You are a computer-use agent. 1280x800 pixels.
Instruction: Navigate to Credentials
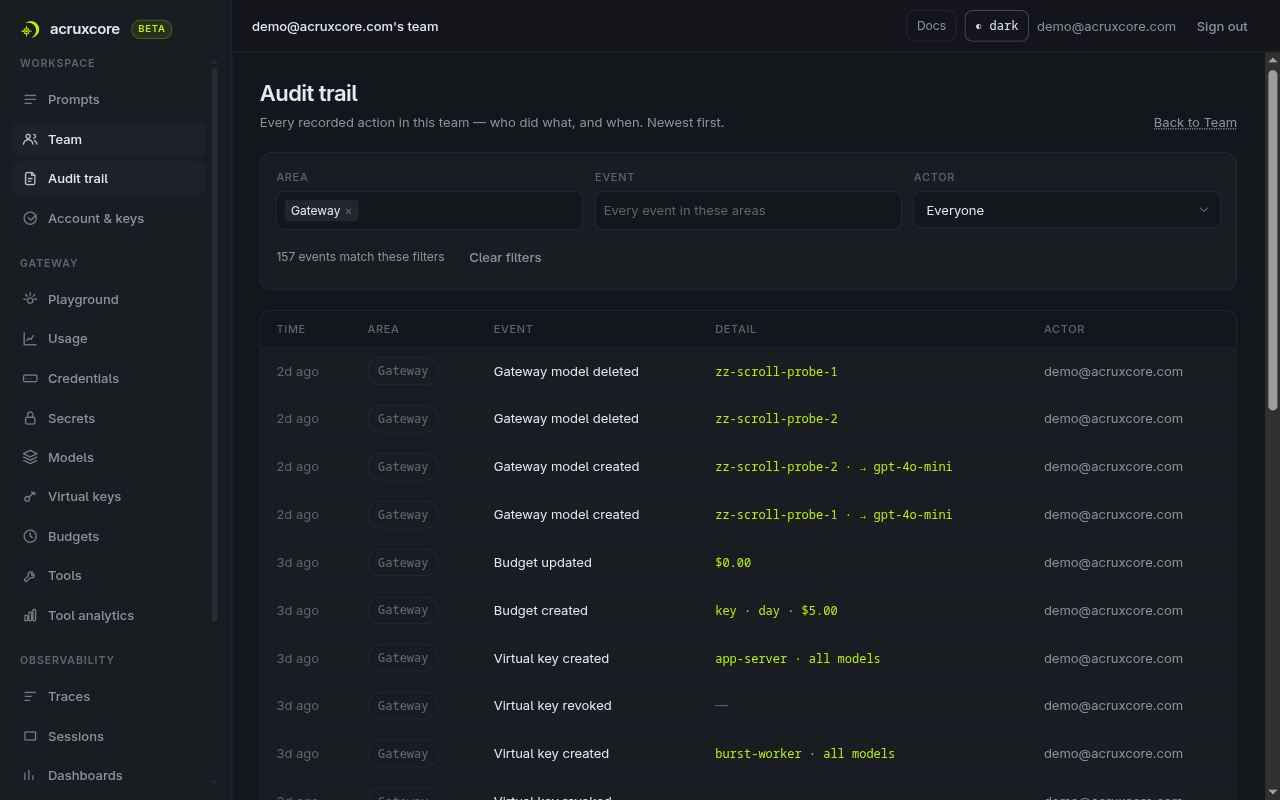pyautogui.click(x=109, y=379)
